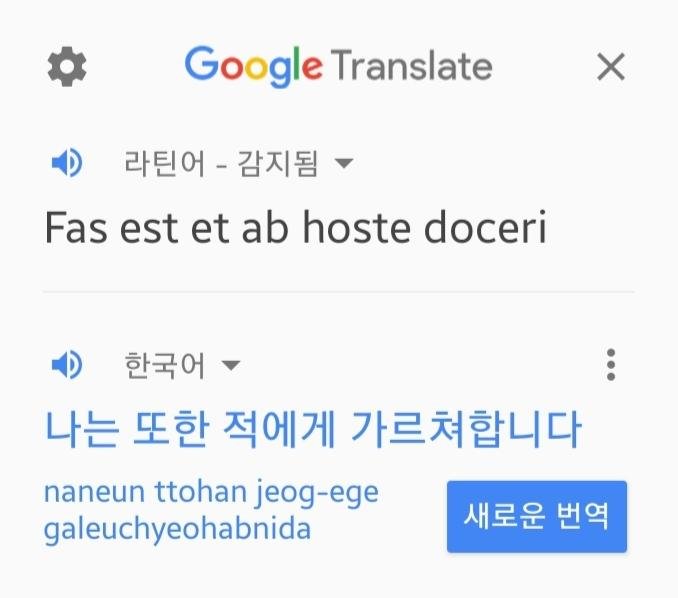Select the 라틴어 - 감지됨 language label
Screen dimensions: 678x598
click(221, 163)
